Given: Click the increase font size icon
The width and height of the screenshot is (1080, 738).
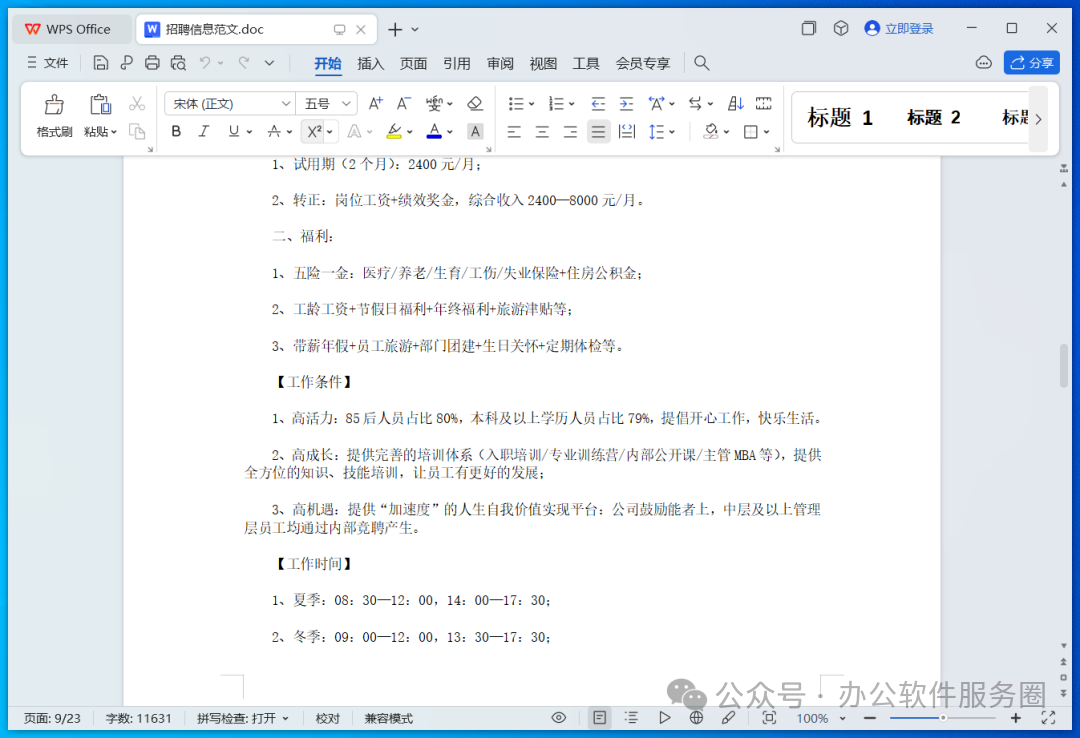Looking at the screenshot, I should 376,103.
